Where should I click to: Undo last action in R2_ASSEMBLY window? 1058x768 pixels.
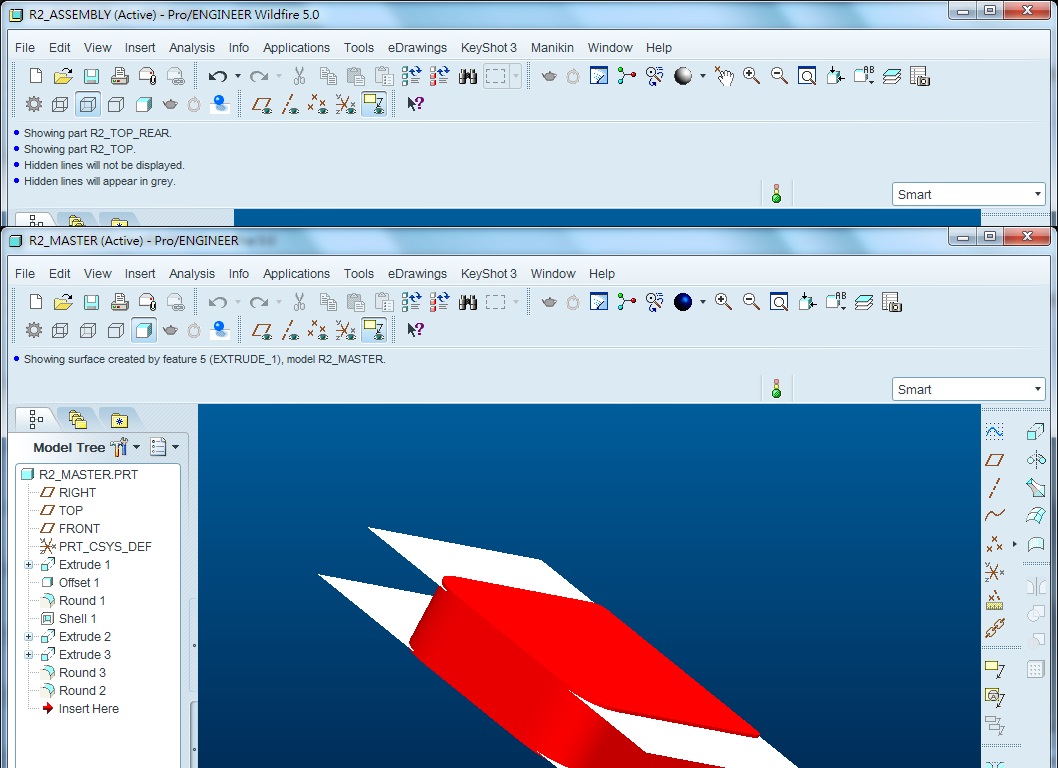217,76
